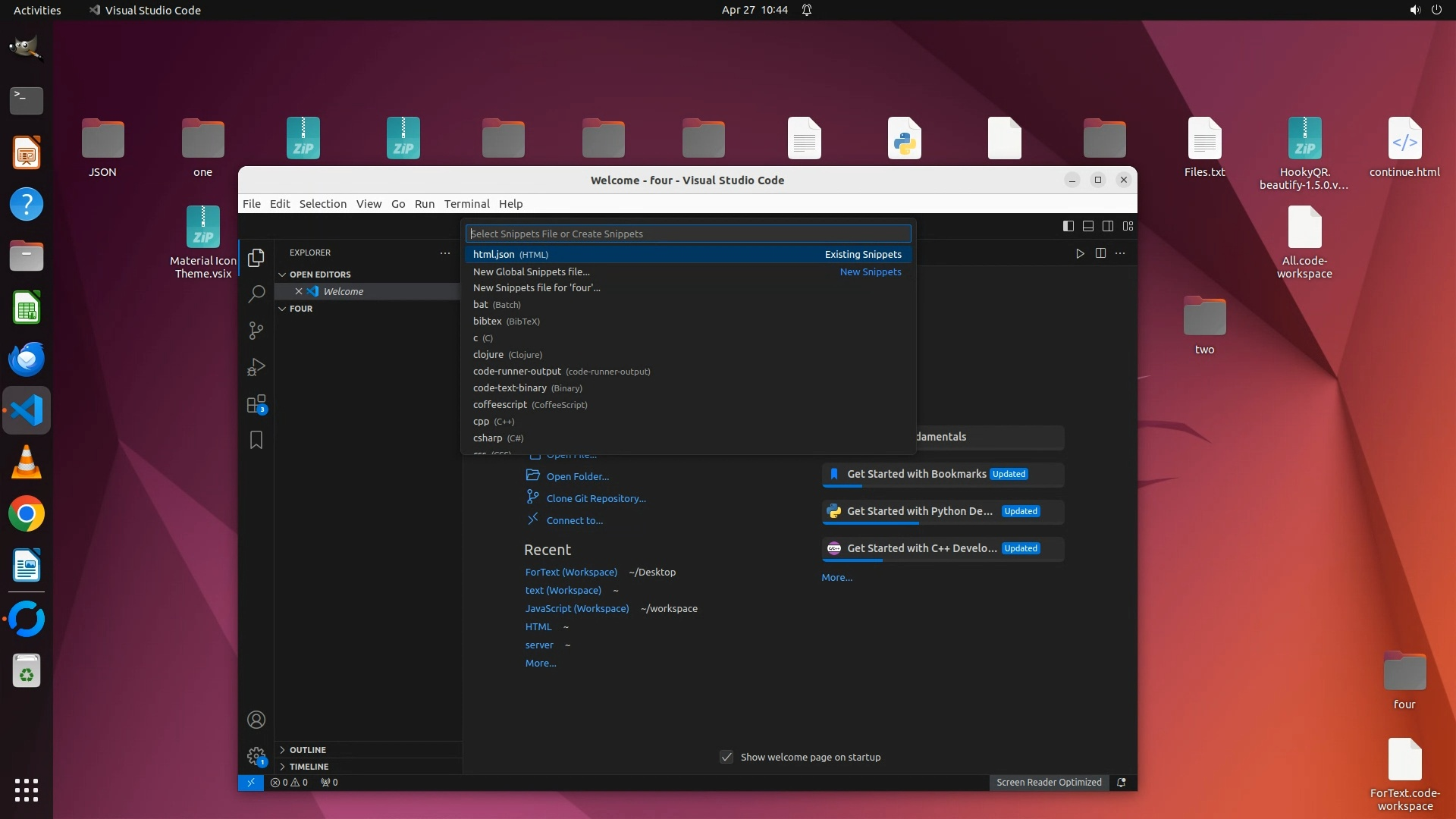The width and height of the screenshot is (1456, 819).
Task: Click the Select Snippets File input field
Action: click(x=687, y=234)
